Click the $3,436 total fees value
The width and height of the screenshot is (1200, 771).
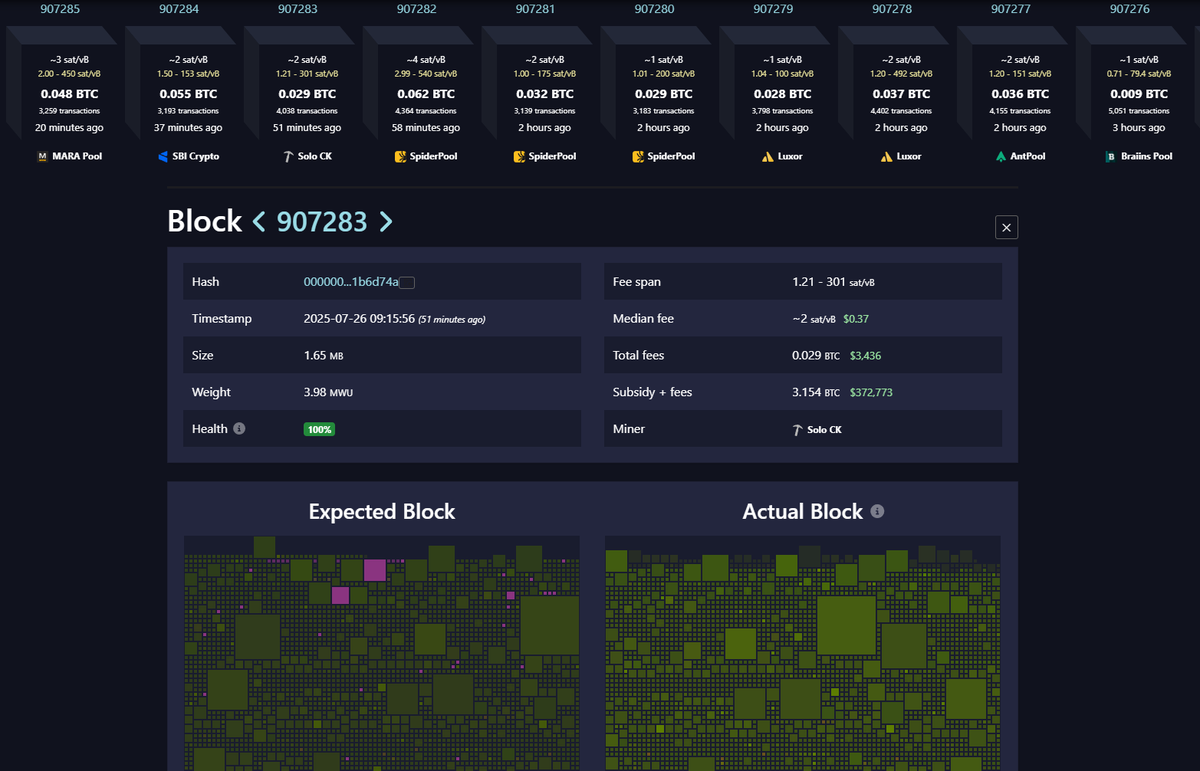pos(865,355)
